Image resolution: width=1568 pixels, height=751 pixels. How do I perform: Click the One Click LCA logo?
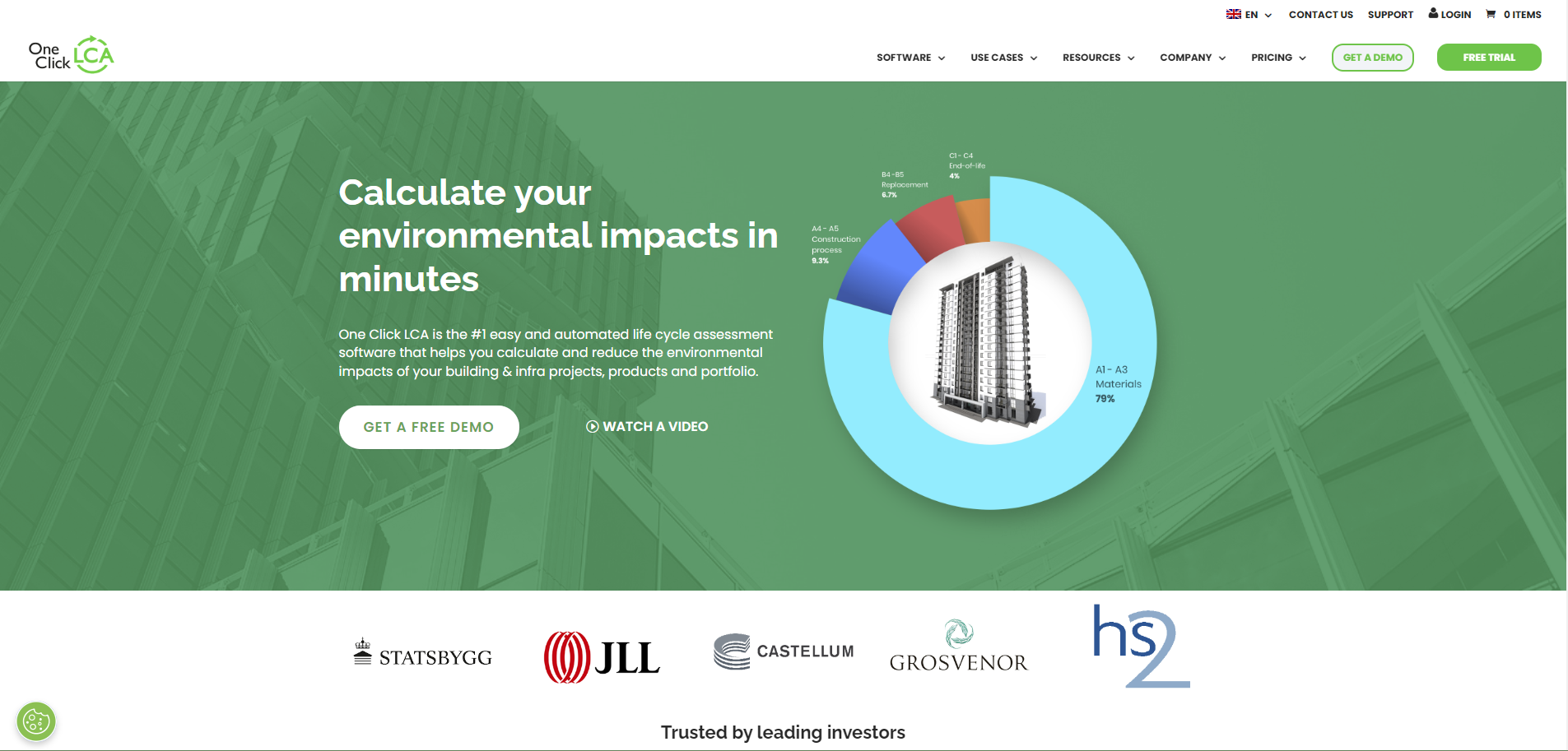71,55
